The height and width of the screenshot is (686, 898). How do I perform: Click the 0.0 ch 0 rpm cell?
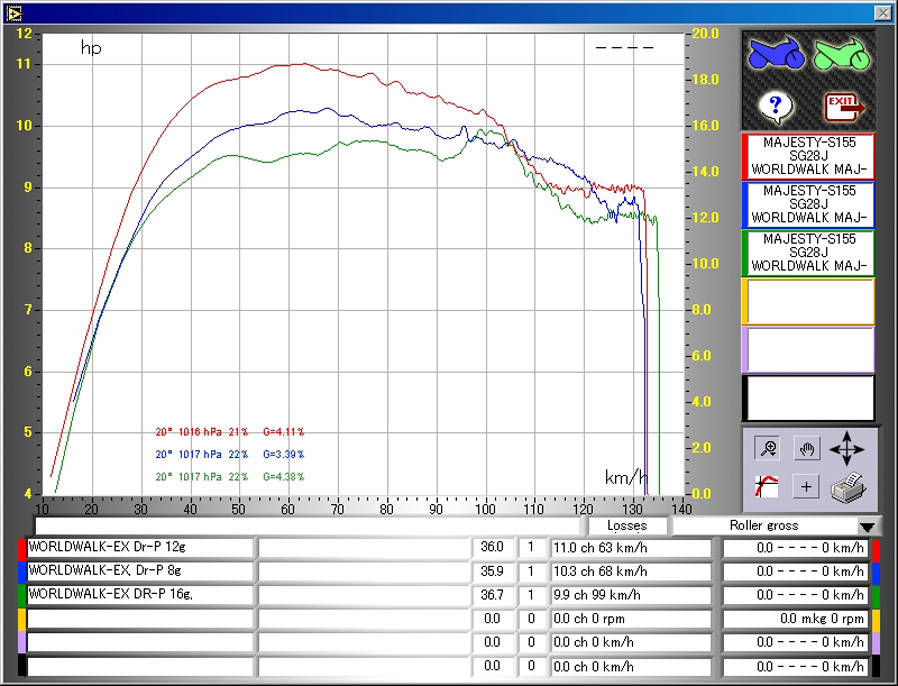[x=630, y=619]
